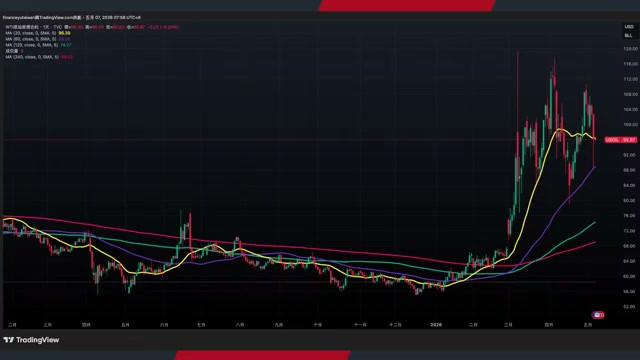640x360 pixels.
Task: Expand the WTI crude symbol legend
Action: coord(34,27)
